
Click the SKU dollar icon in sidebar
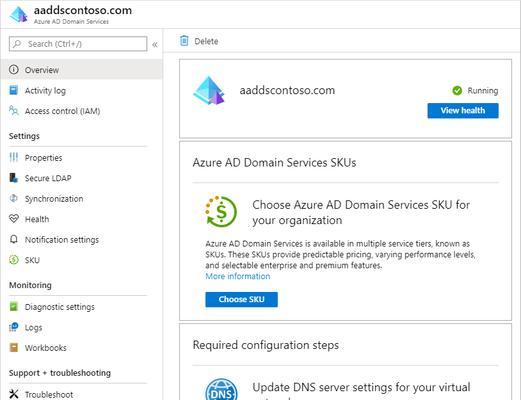(x=14, y=260)
